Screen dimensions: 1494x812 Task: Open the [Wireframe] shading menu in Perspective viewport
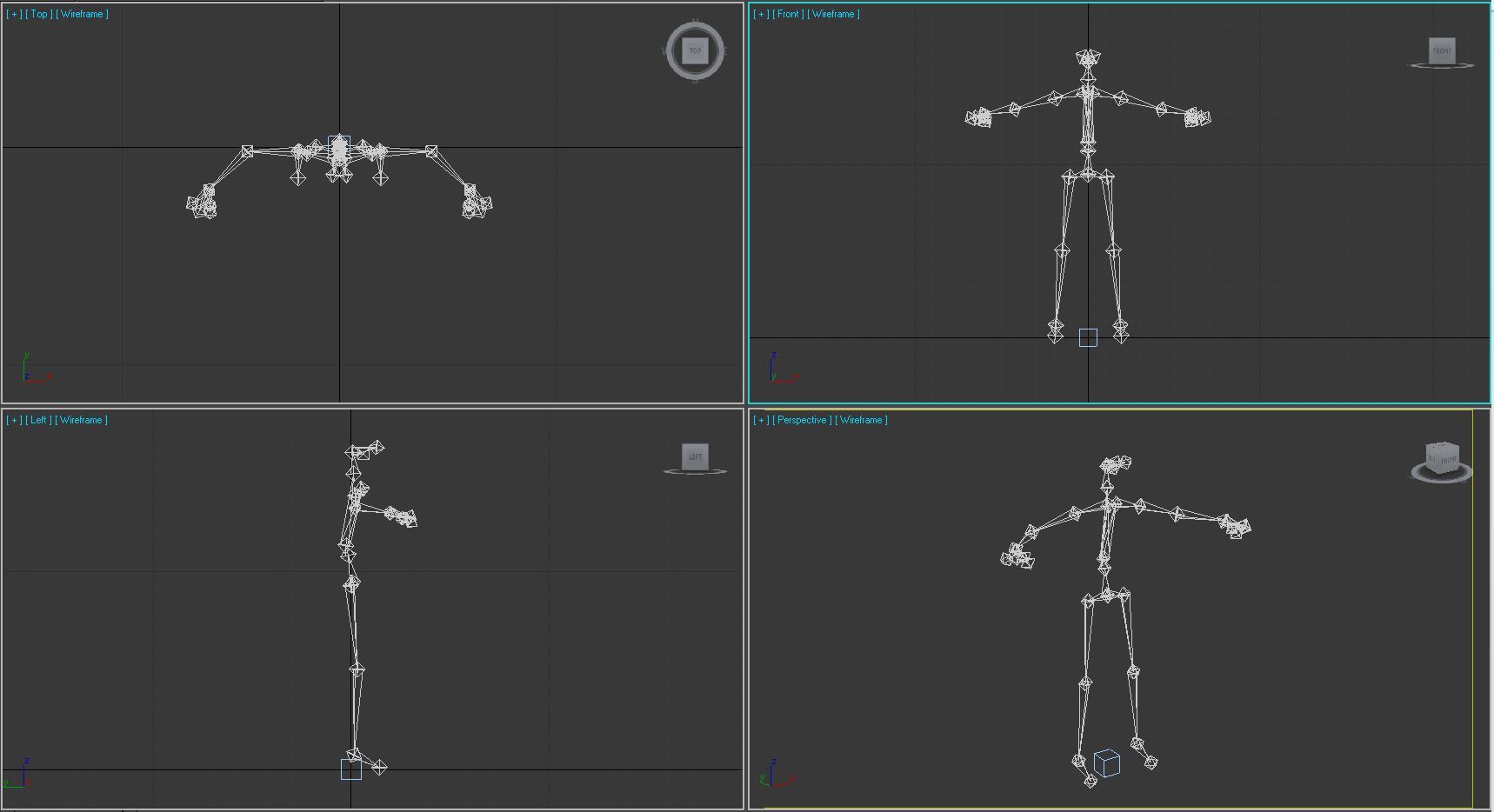[862, 420]
